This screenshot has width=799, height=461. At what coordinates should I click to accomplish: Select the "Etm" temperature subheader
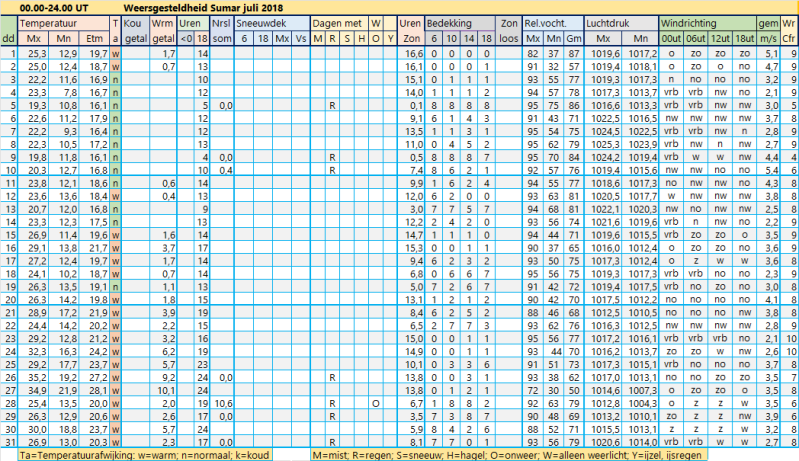click(96, 37)
